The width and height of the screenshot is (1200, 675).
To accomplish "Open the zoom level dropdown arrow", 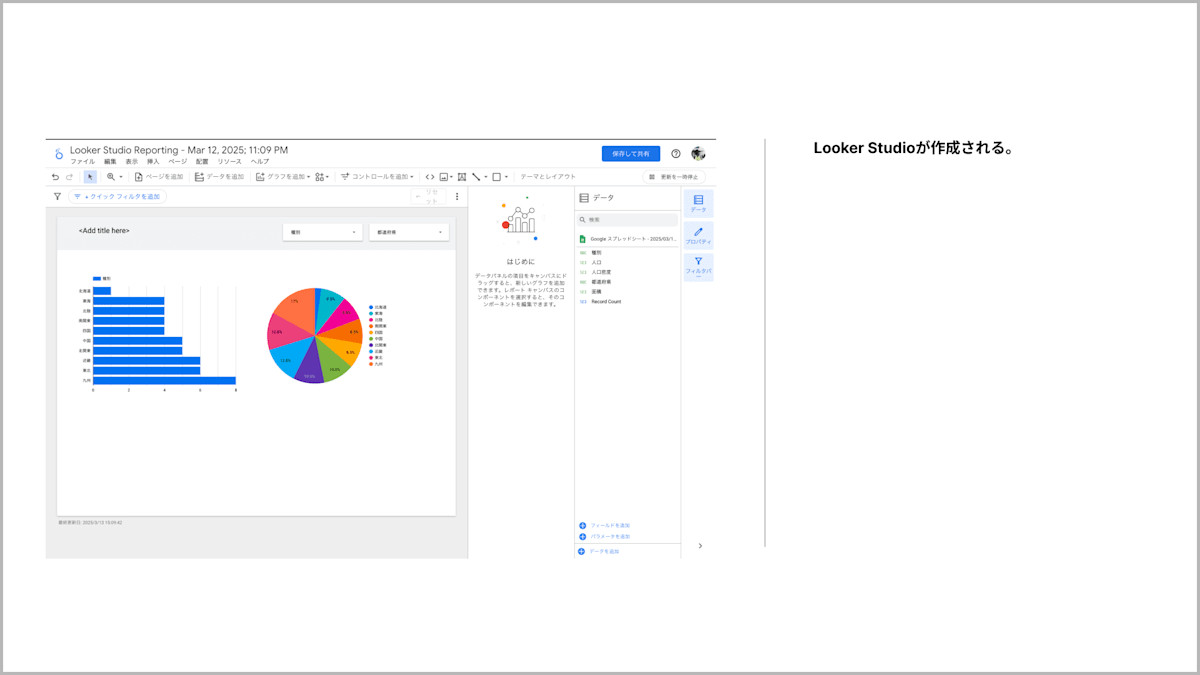I will click(121, 177).
